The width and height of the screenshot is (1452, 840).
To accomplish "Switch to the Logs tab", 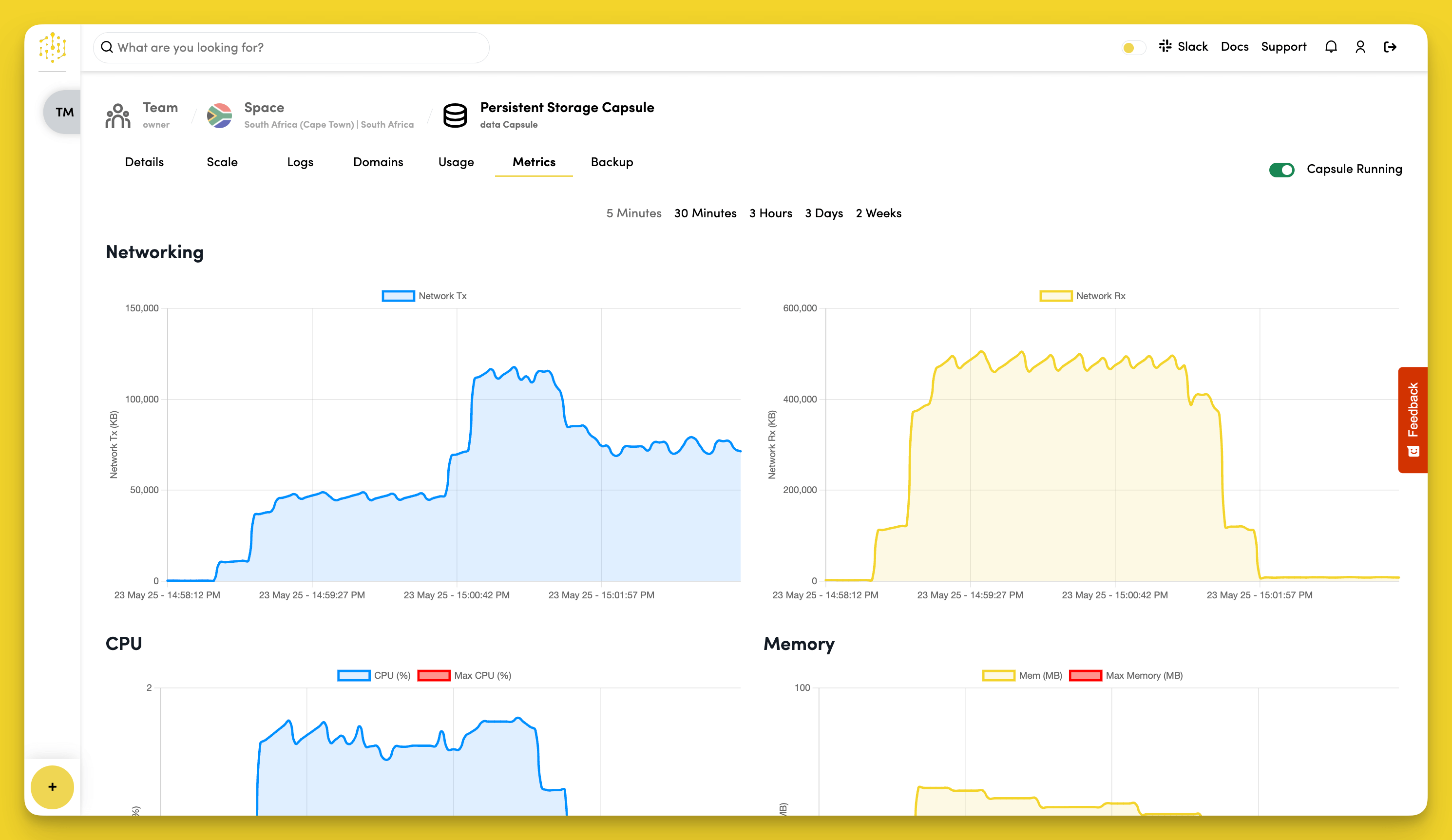I will pos(300,162).
